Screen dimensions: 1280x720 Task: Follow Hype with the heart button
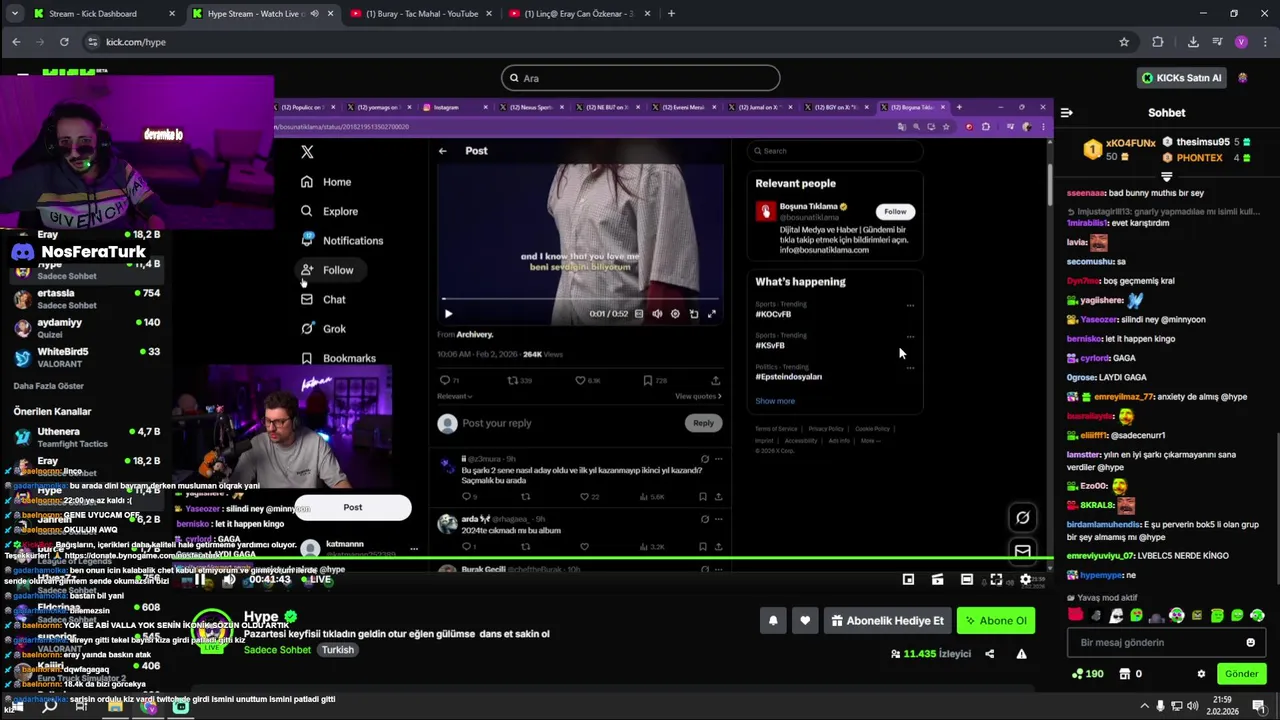pyautogui.click(x=805, y=620)
